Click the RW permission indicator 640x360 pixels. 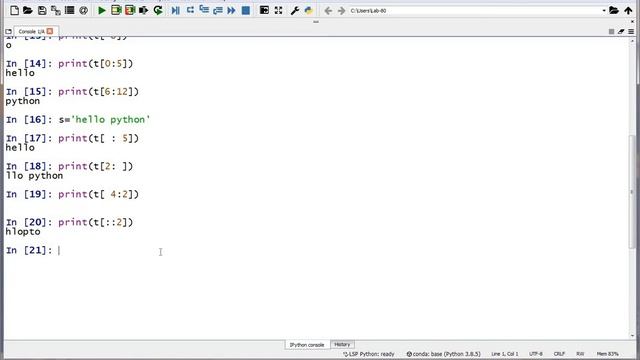tap(580, 354)
